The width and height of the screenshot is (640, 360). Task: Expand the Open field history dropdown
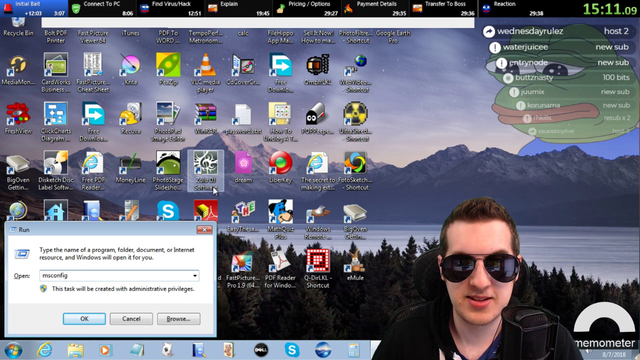click(x=195, y=276)
